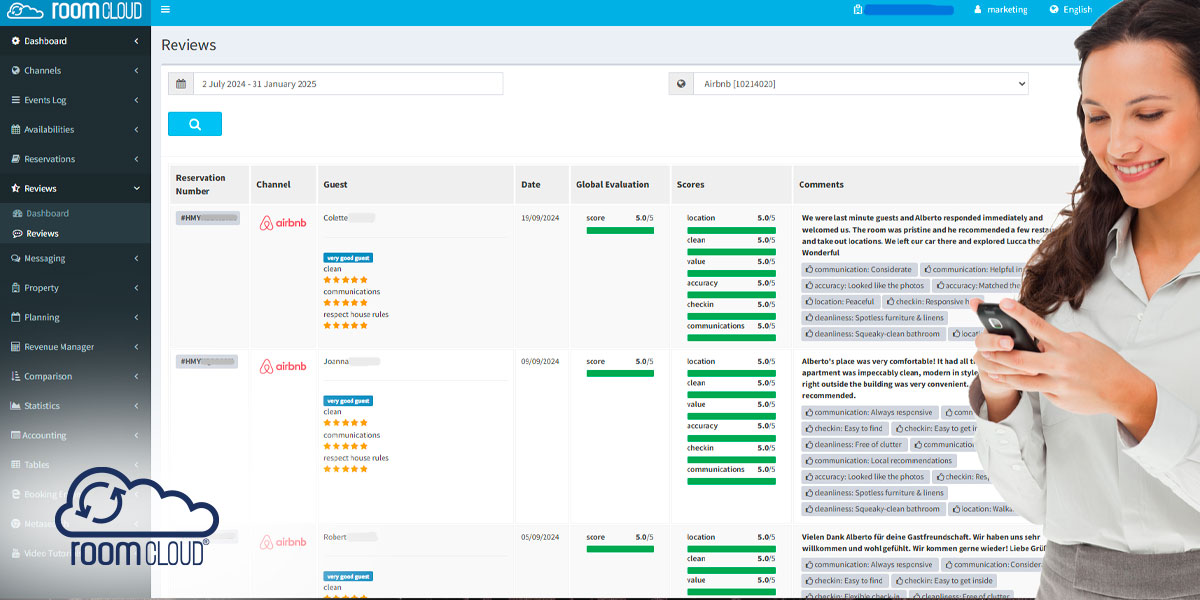The image size is (1200, 600).
Task: Click the clipboard icon in the top bar
Action: tap(858, 10)
